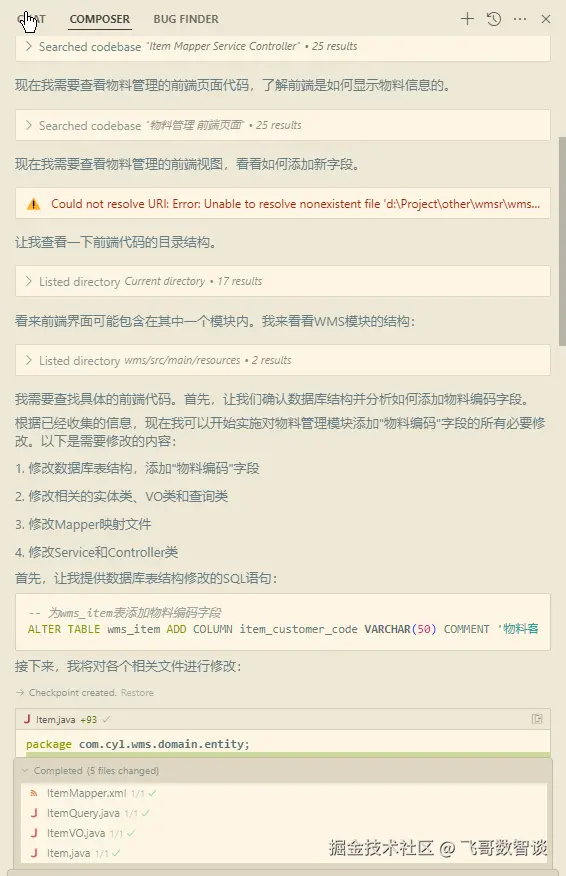Open the more options ellipsis menu
The width and height of the screenshot is (566, 876).
(x=520, y=19)
